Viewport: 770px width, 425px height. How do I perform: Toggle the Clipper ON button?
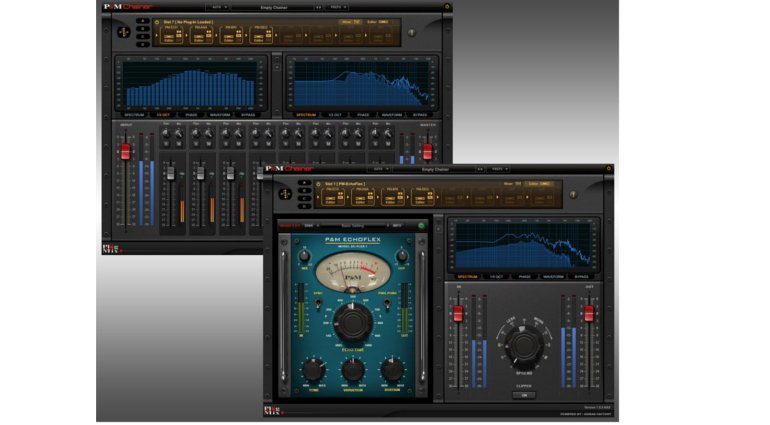pos(524,395)
